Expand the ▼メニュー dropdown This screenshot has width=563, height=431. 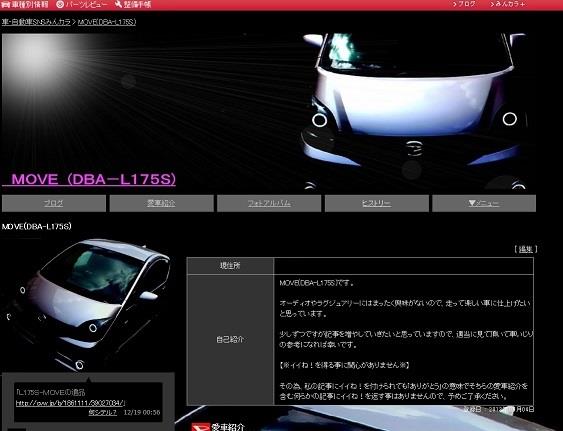484,203
